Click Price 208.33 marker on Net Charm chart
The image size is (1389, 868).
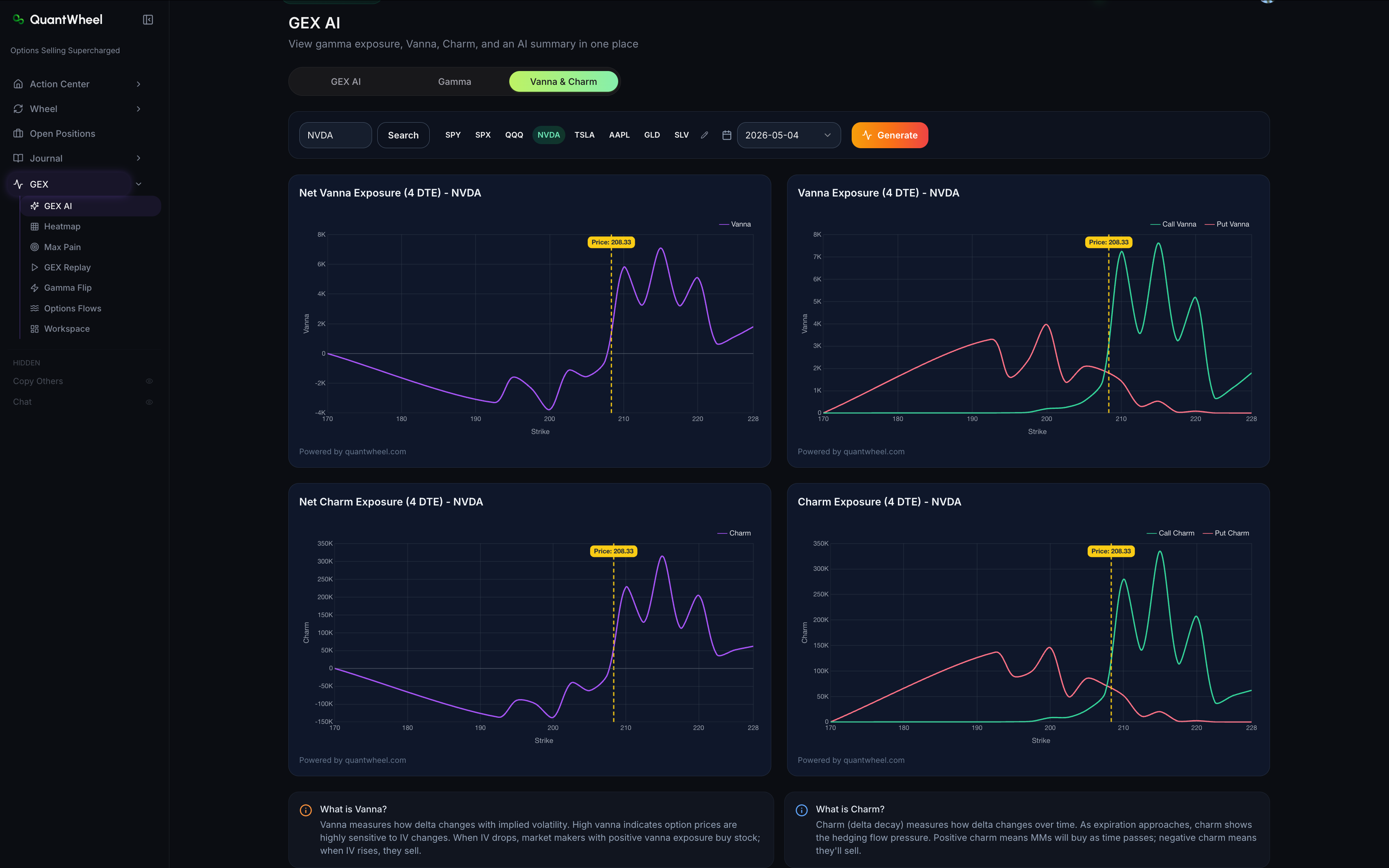(x=614, y=551)
